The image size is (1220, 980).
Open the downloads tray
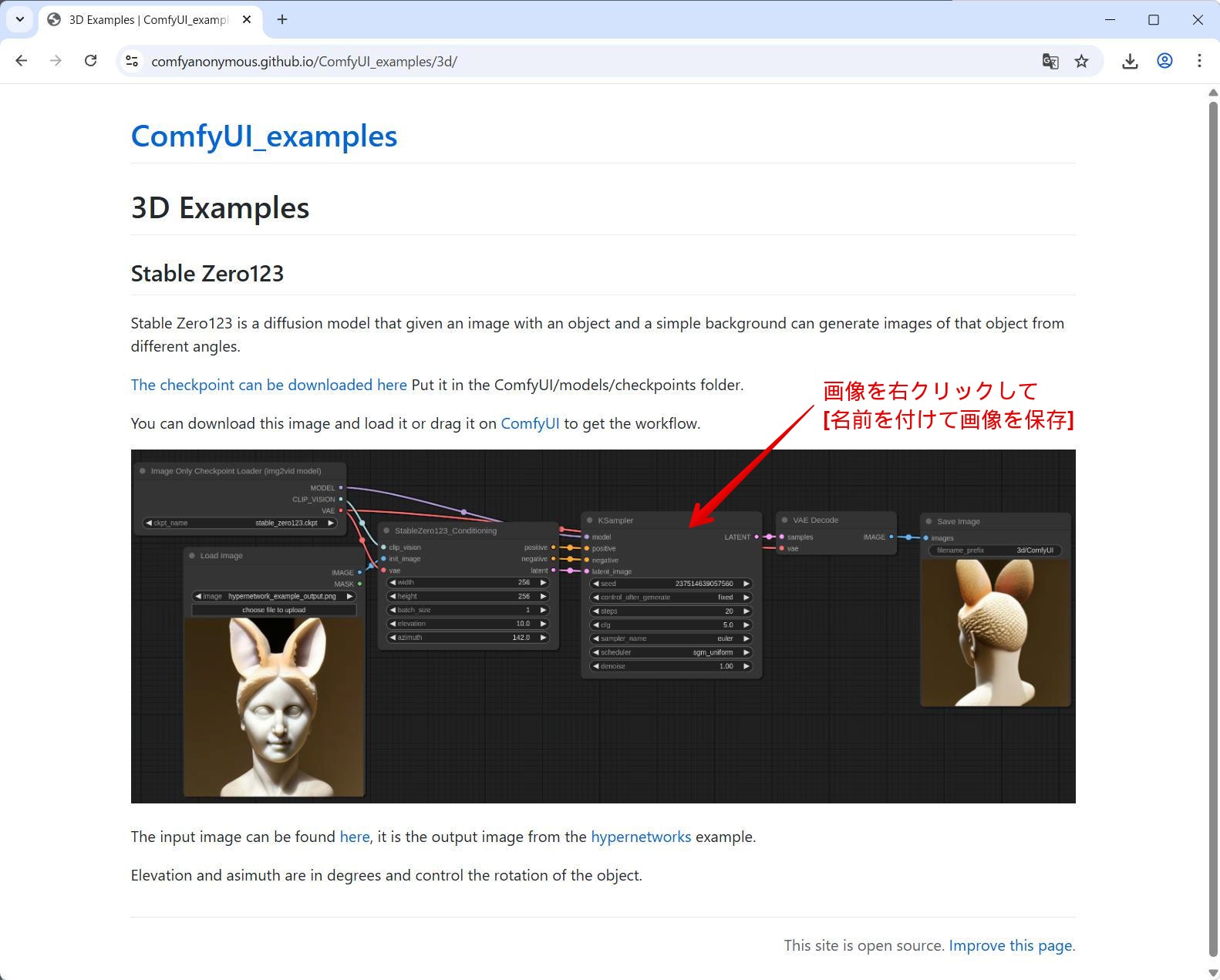pyautogui.click(x=1130, y=61)
